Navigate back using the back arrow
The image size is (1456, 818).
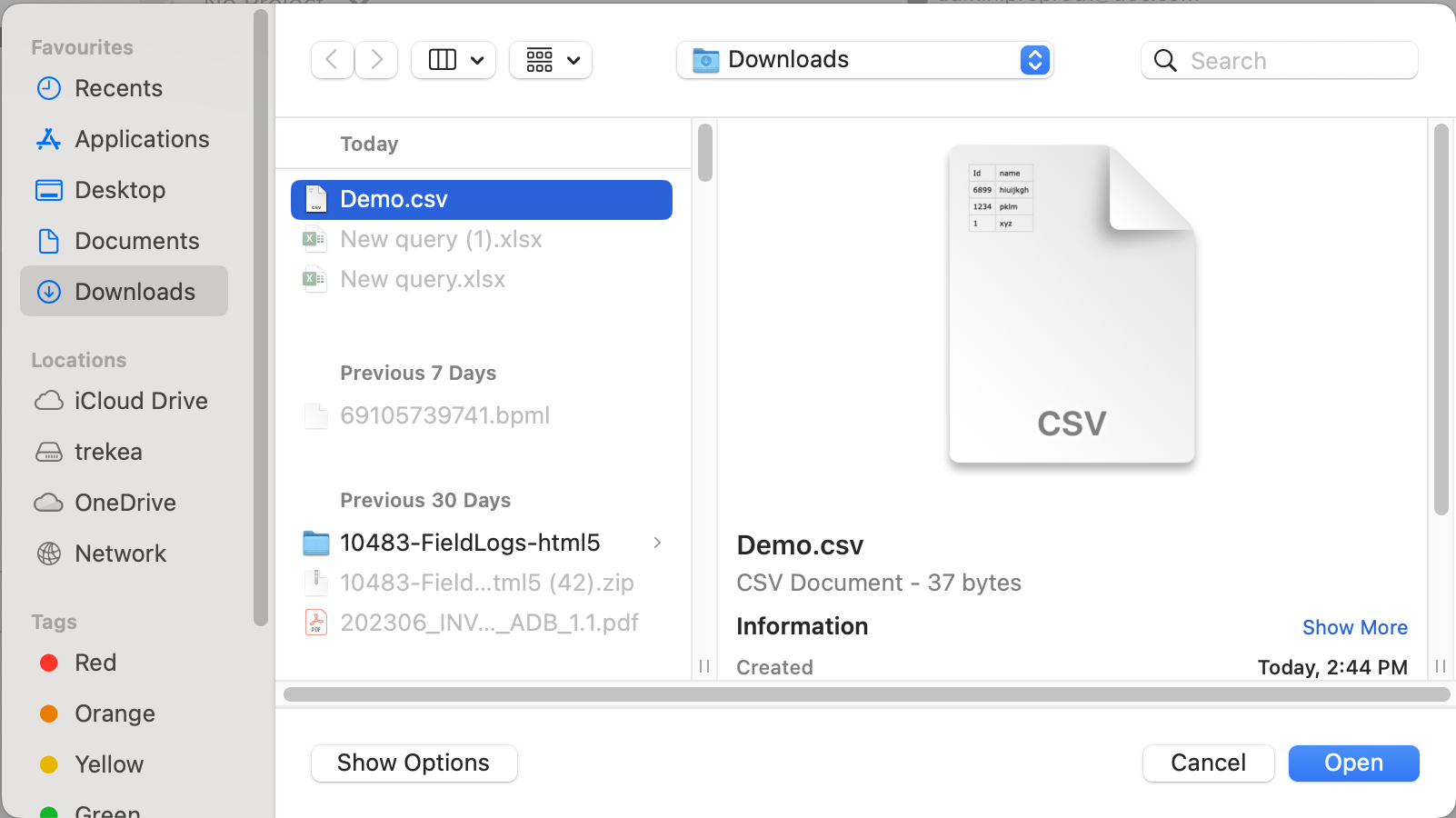tap(332, 60)
